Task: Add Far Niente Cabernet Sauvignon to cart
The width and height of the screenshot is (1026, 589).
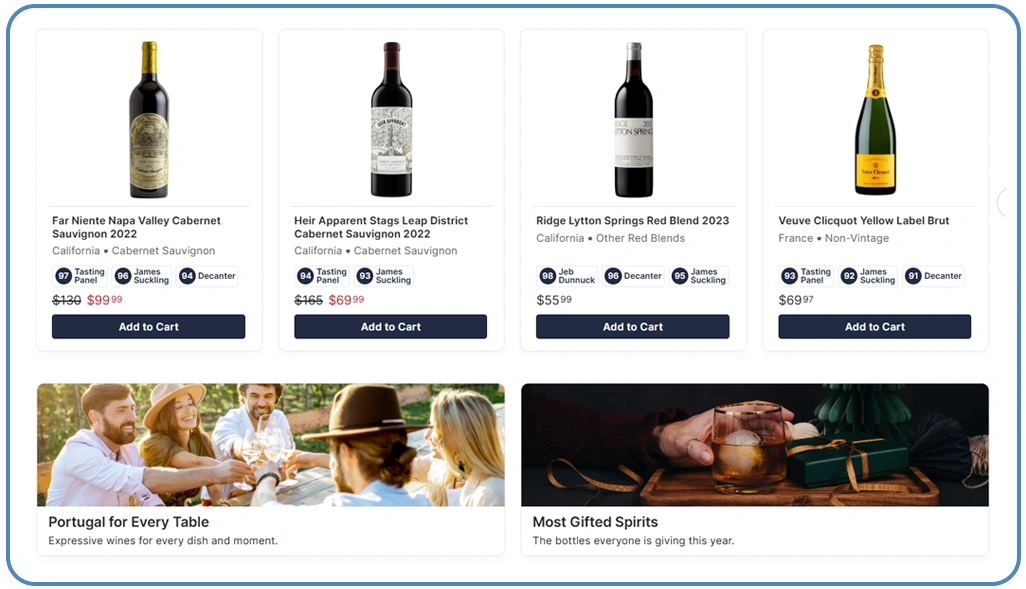Action: point(149,327)
